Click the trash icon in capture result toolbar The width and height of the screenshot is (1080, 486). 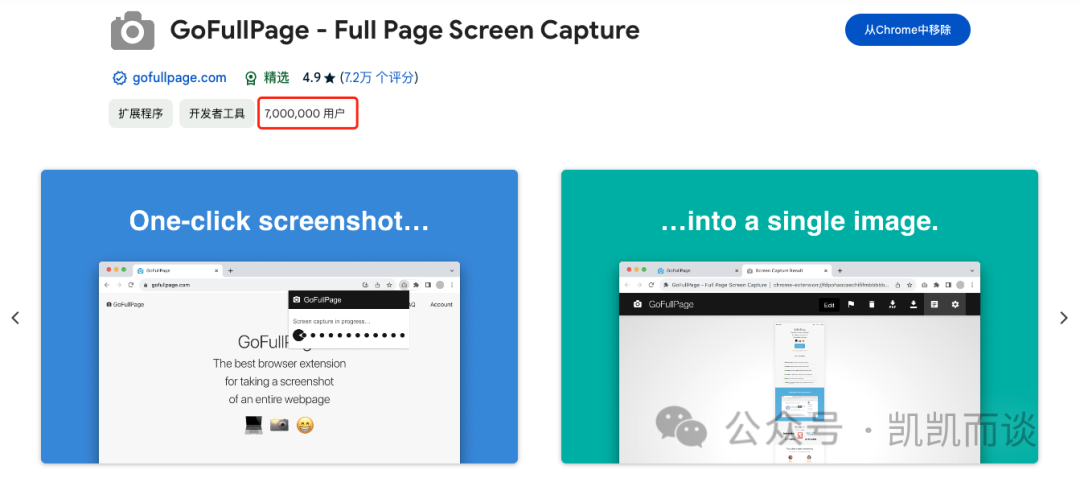click(872, 304)
